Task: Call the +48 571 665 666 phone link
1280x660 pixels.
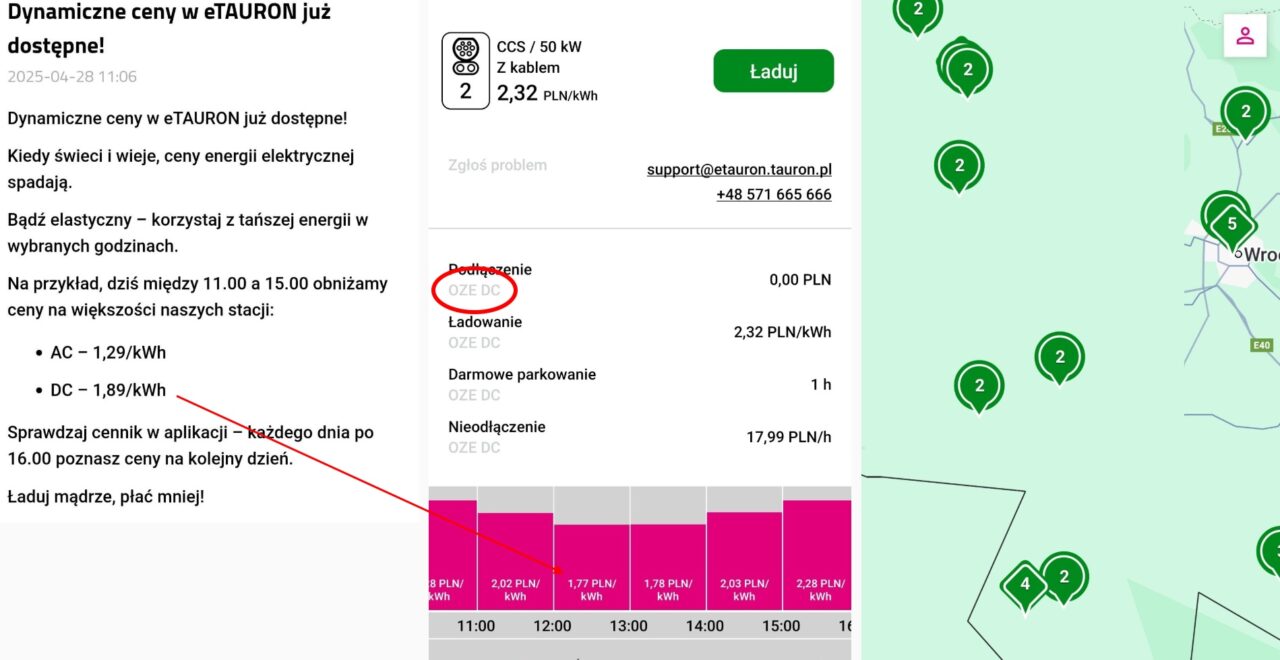Action: [x=774, y=194]
